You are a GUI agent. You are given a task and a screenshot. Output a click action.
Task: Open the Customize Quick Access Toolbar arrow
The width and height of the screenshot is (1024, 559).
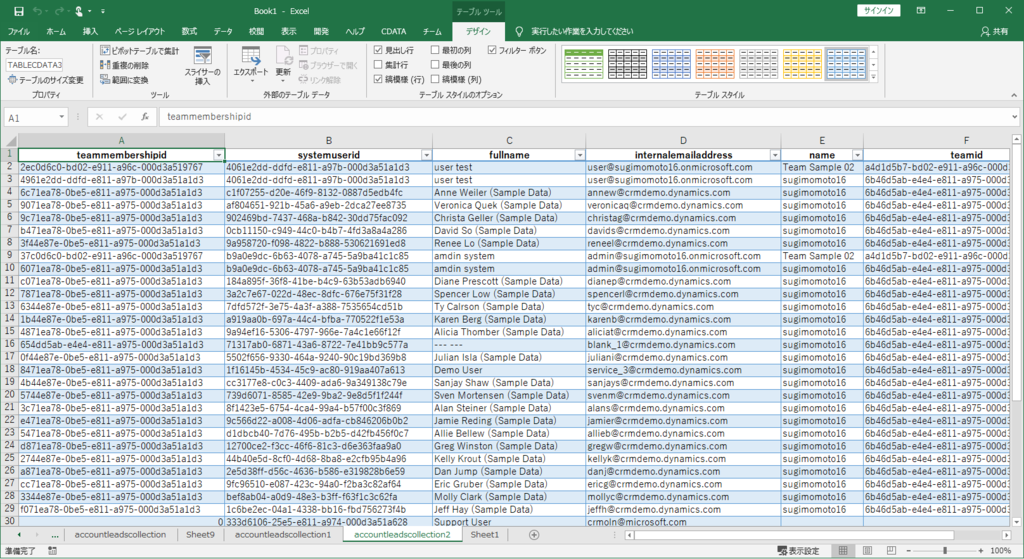[103, 11]
